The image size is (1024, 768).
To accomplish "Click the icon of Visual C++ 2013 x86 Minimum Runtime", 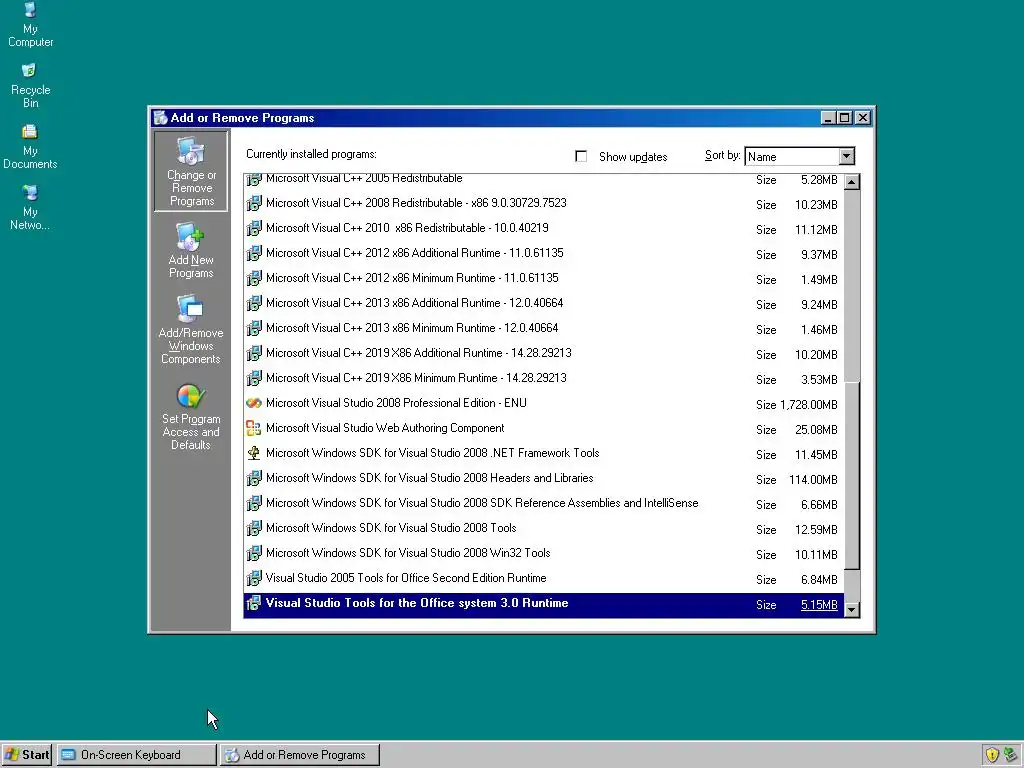I will point(254,328).
